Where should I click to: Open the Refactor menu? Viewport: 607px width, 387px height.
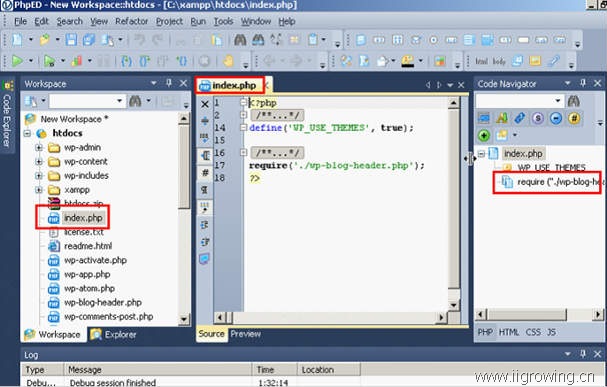tap(132, 21)
